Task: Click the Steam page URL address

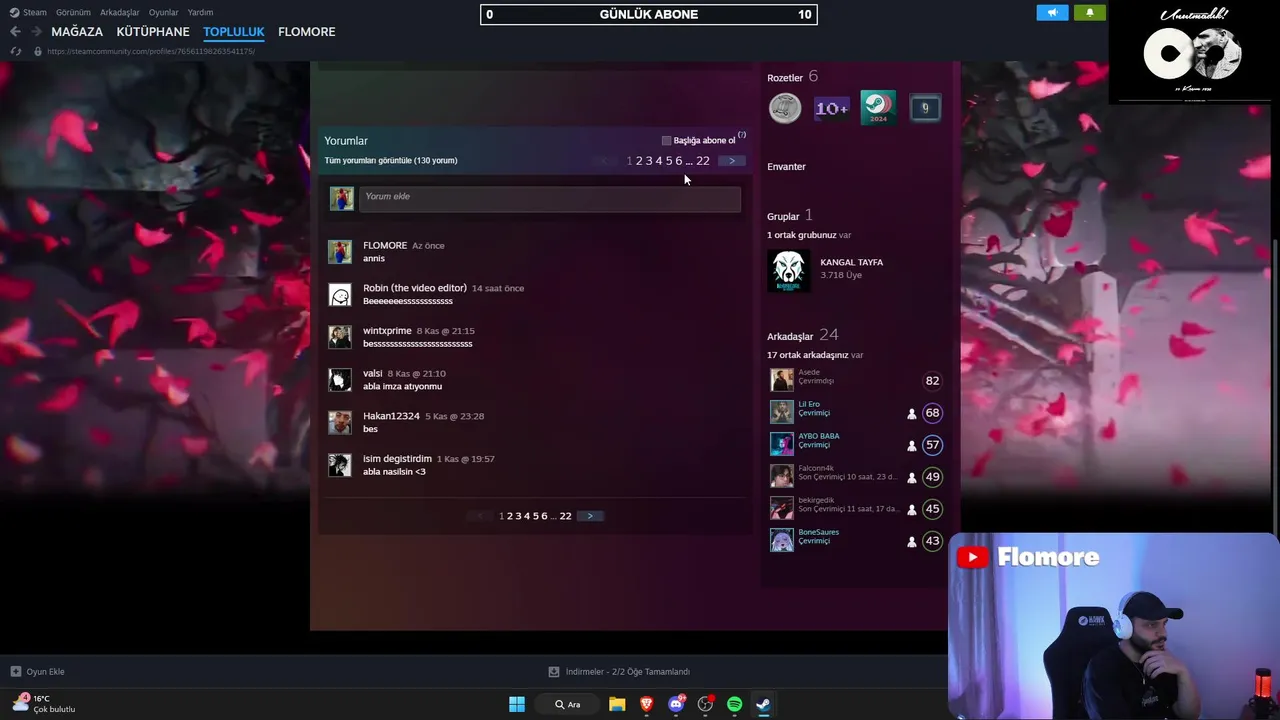Action: pos(151,51)
